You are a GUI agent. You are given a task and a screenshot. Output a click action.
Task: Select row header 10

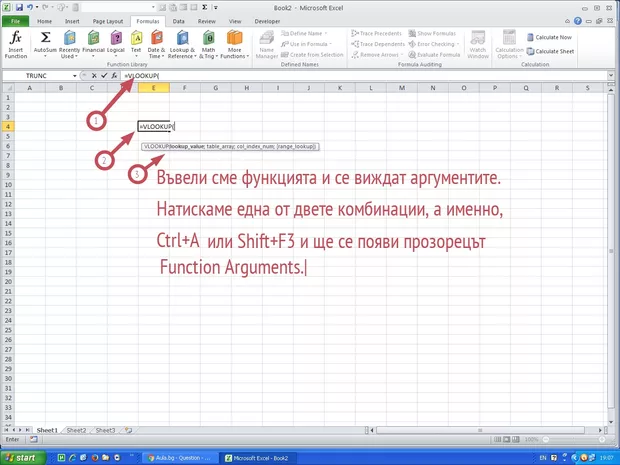coord(8,185)
